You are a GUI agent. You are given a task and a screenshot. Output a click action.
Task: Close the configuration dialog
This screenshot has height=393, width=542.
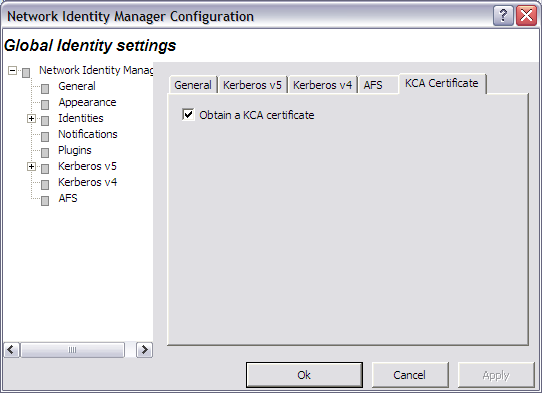click(526, 16)
